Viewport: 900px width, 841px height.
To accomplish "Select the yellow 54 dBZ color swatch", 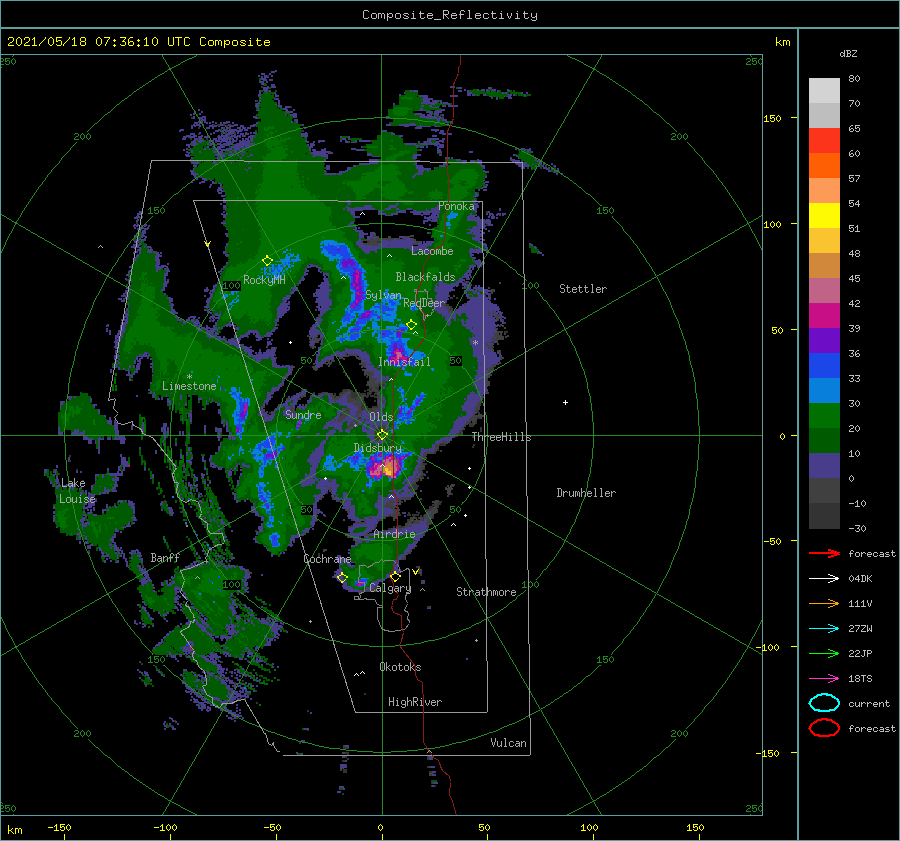I will [824, 215].
